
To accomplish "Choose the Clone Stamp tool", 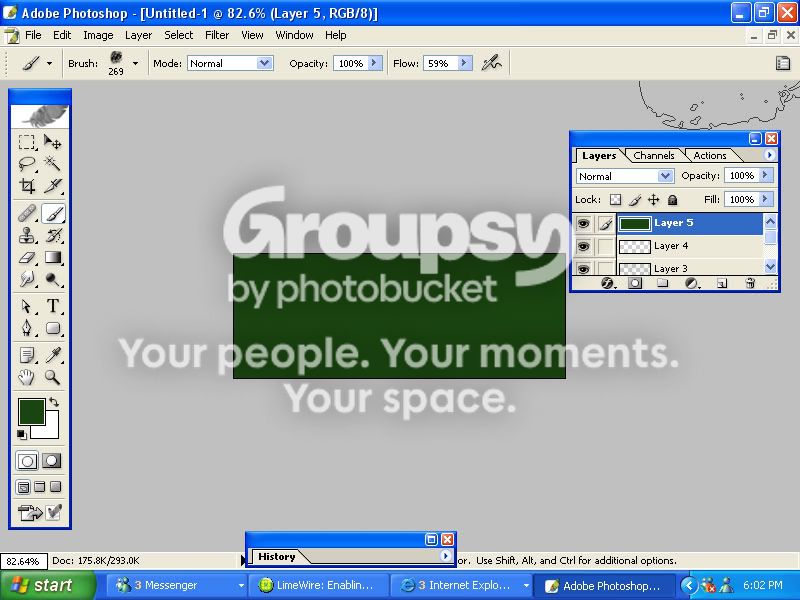I will (x=27, y=235).
